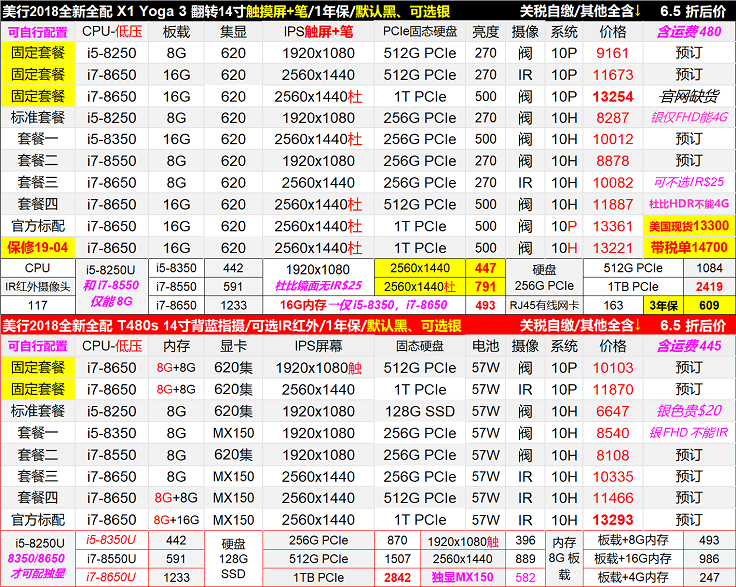The width and height of the screenshot is (736, 587).
Task: Select the 986 memory upgrade price
Action: click(709, 559)
